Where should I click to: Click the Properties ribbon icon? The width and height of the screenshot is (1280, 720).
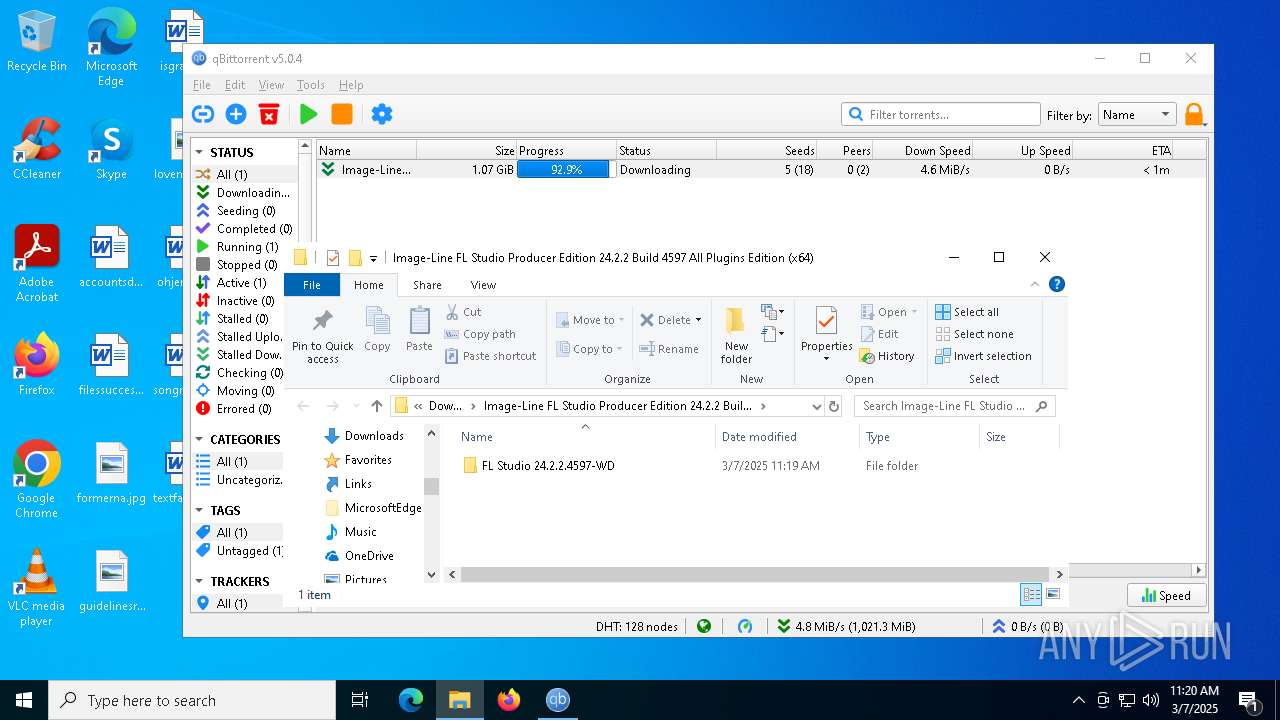[826, 321]
